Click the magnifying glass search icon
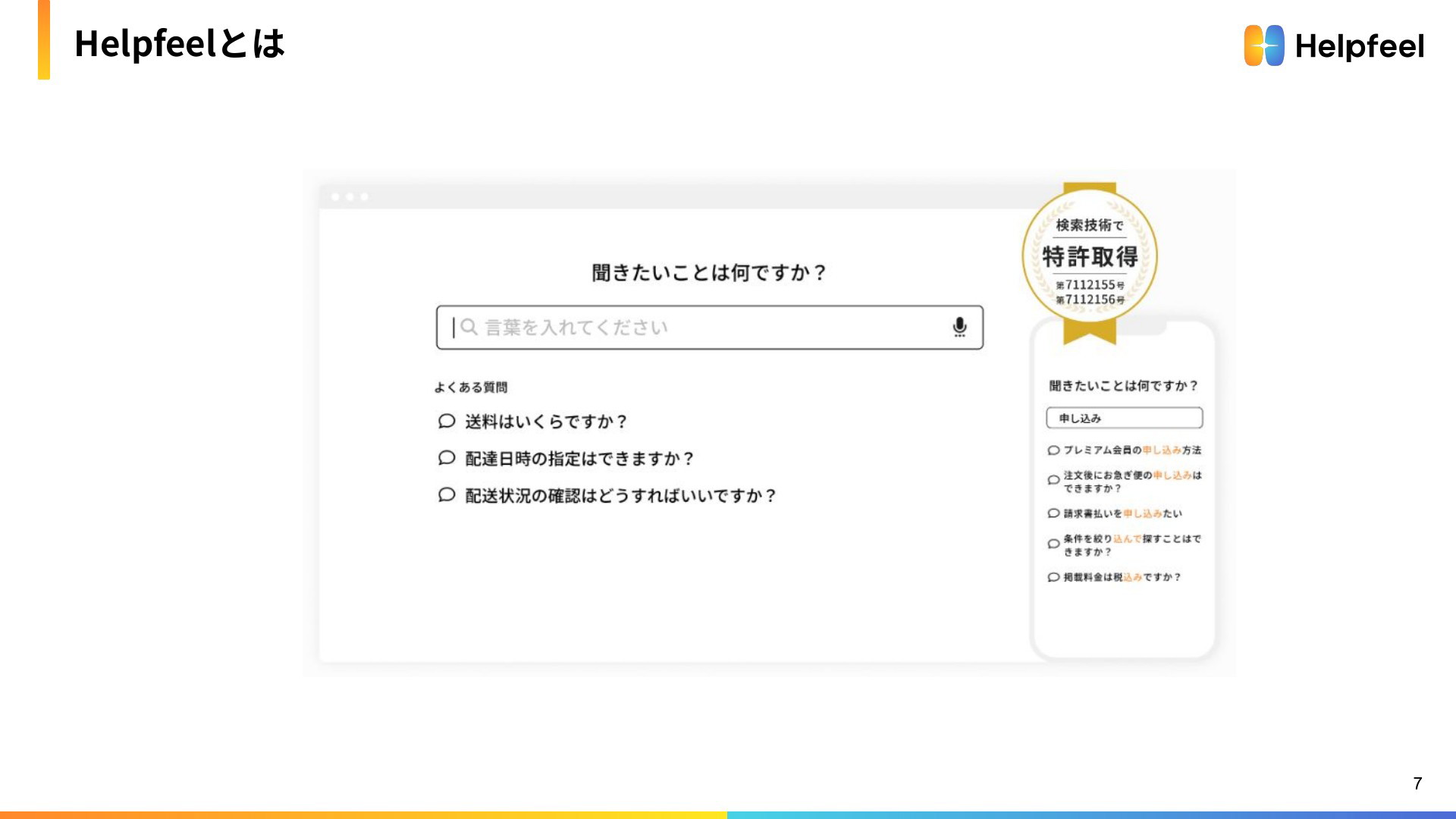Image resolution: width=1456 pixels, height=819 pixels. click(x=469, y=327)
